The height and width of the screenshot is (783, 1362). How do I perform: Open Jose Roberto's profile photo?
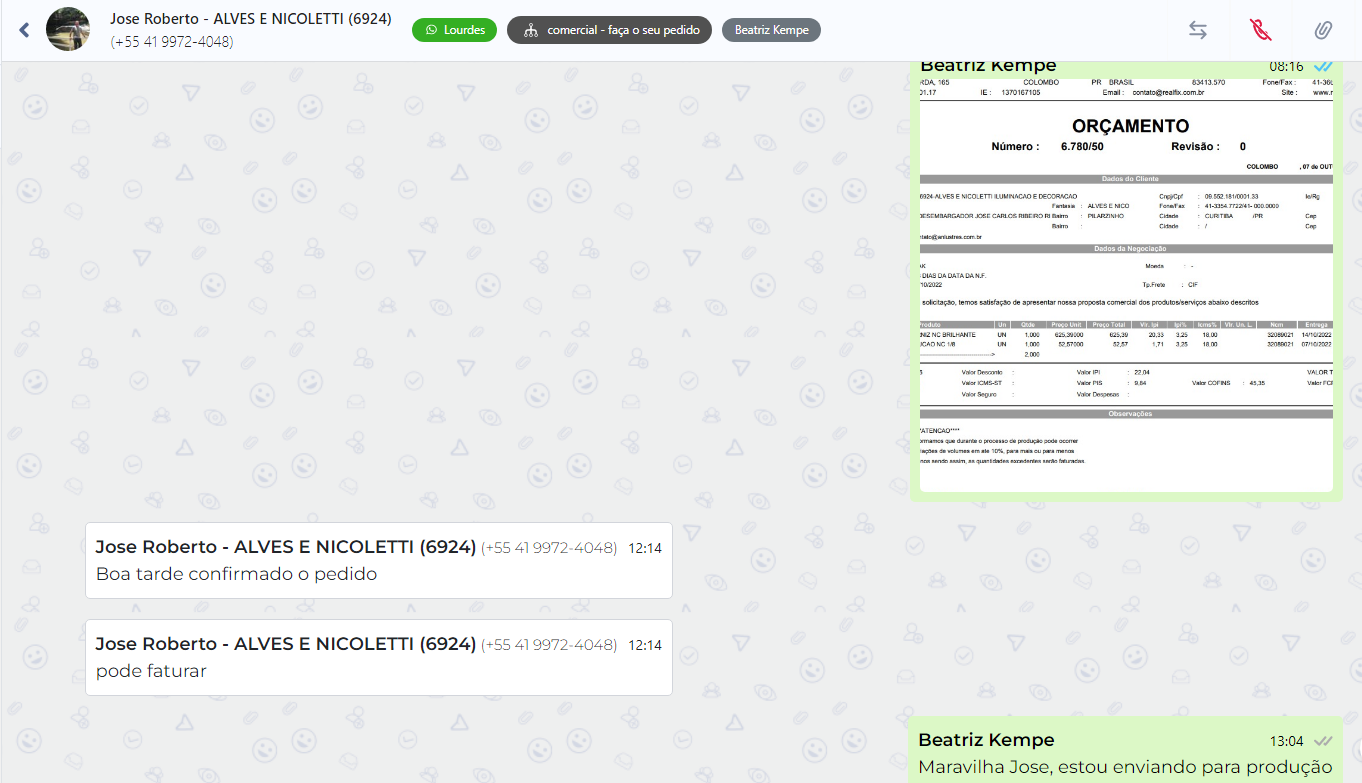pos(67,30)
